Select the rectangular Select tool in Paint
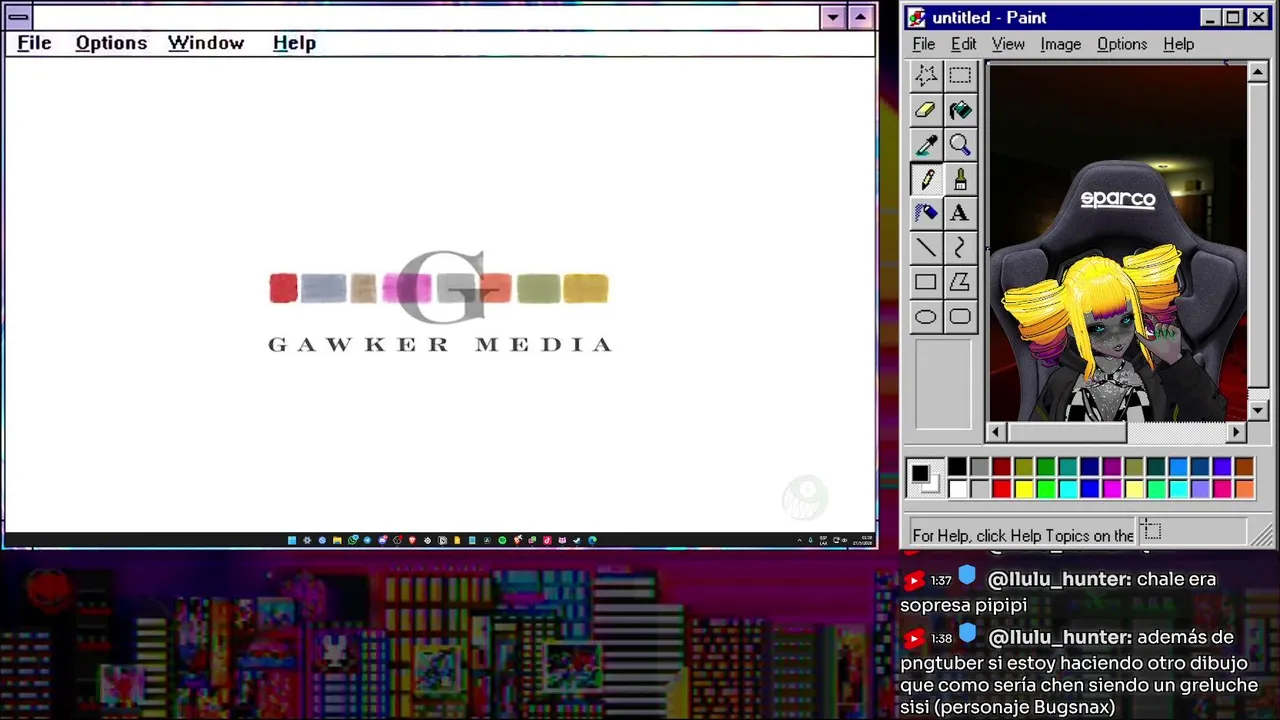Screen dimensions: 1280x720 [x=960, y=75]
